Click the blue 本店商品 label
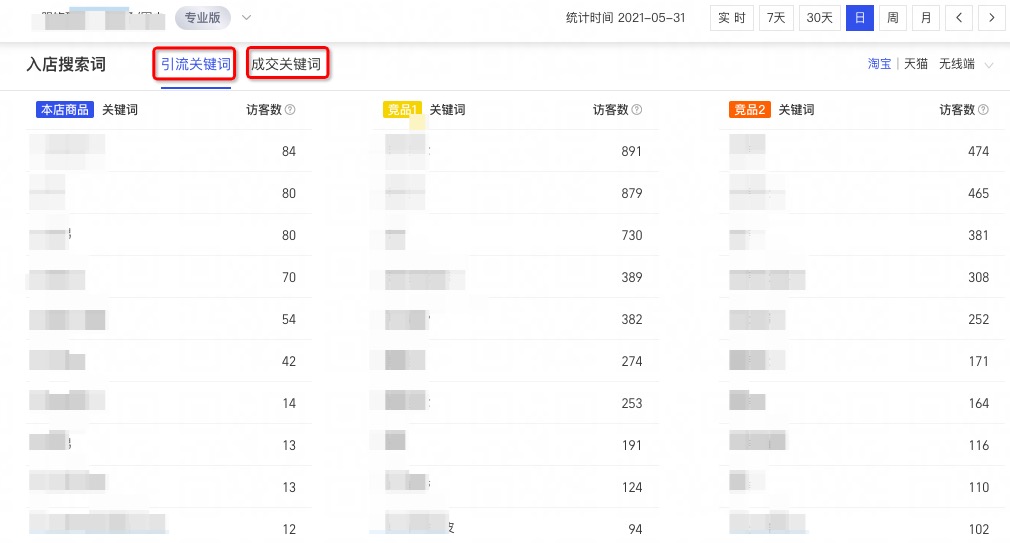The height and width of the screenshot is (543, 1010). [64, 110]
